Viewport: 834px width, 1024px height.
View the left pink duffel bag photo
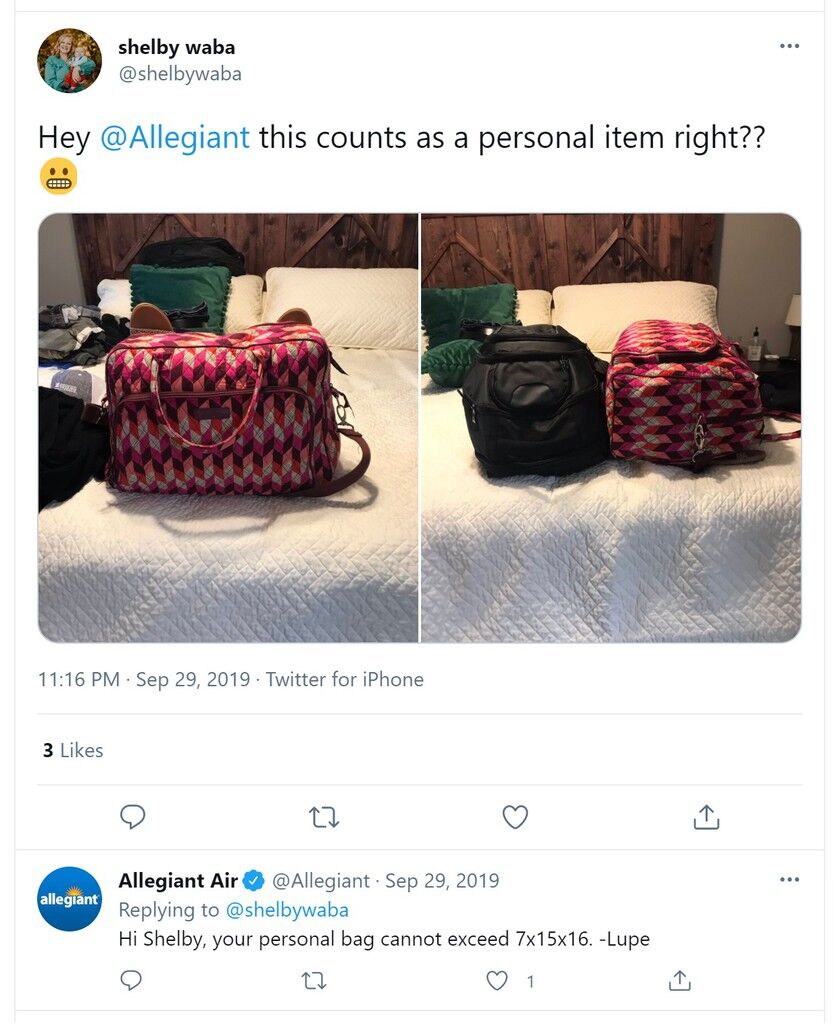228,428
